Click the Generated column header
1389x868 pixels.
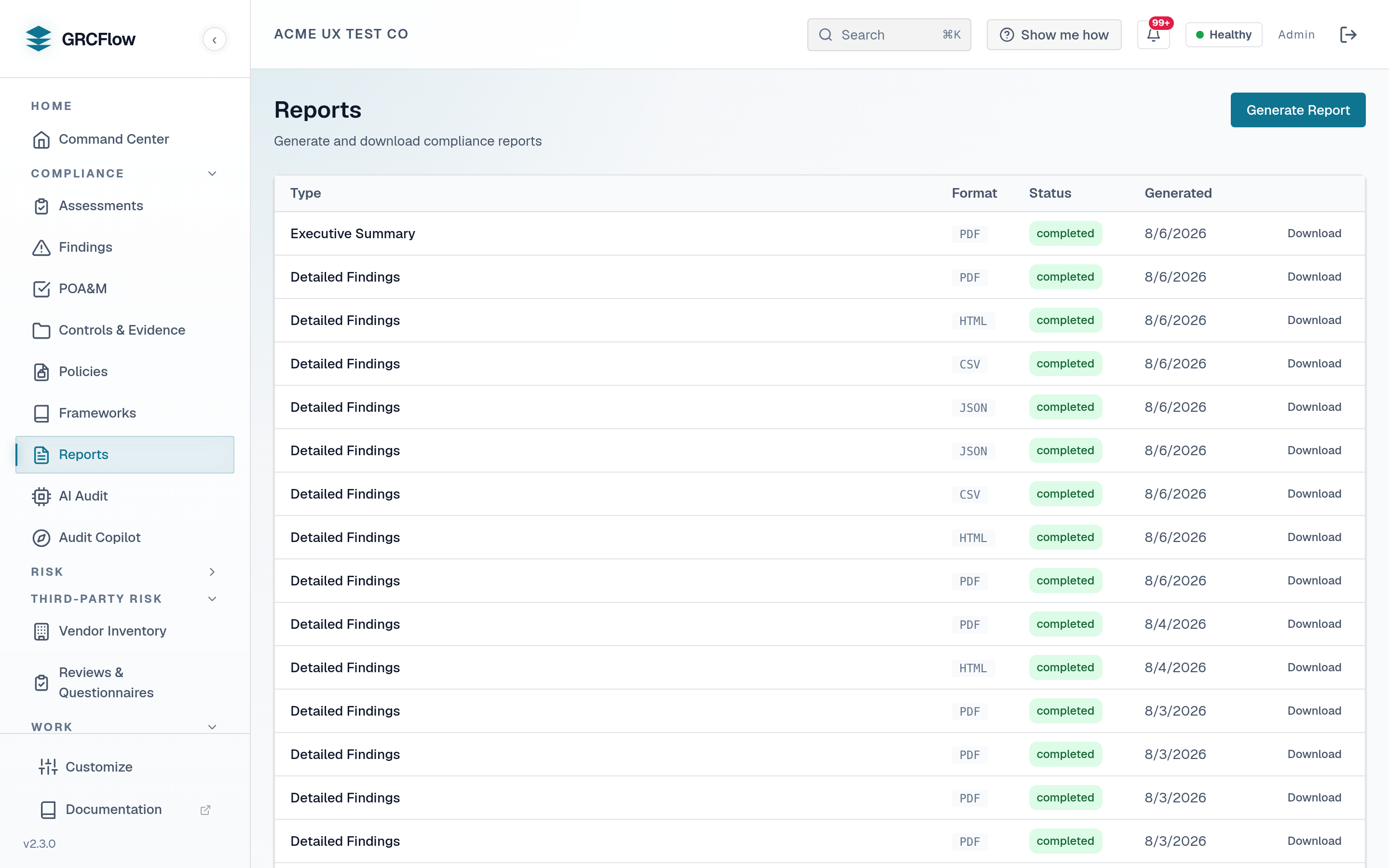point(1178,193)
